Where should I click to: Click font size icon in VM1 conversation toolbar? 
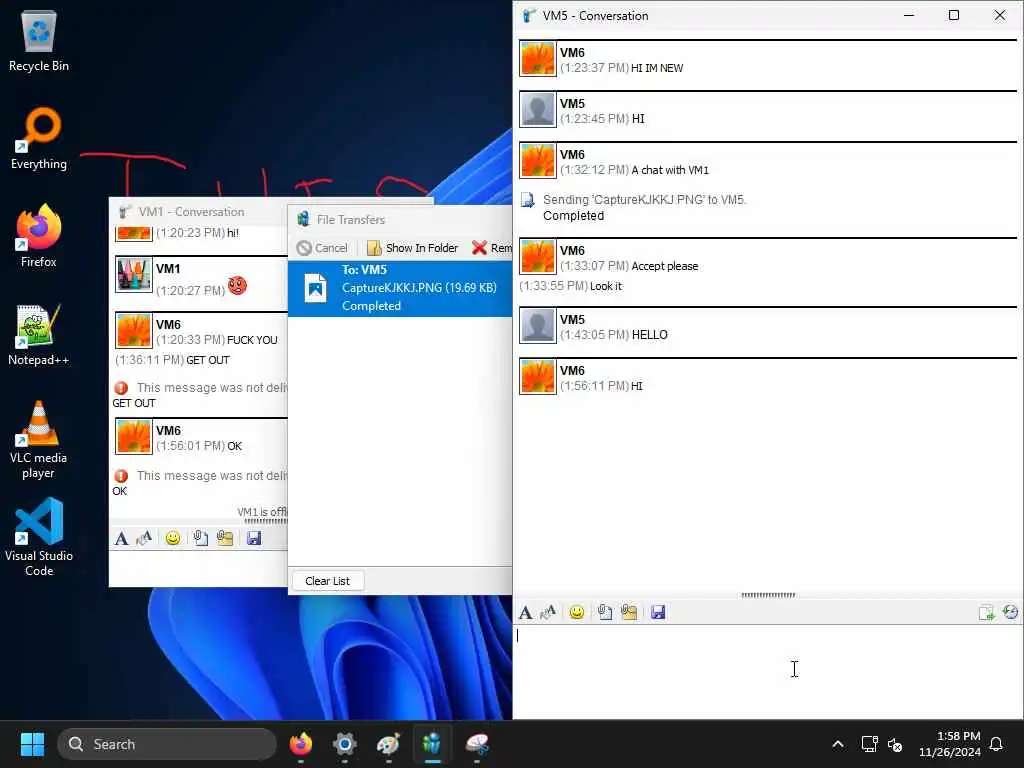144,538
